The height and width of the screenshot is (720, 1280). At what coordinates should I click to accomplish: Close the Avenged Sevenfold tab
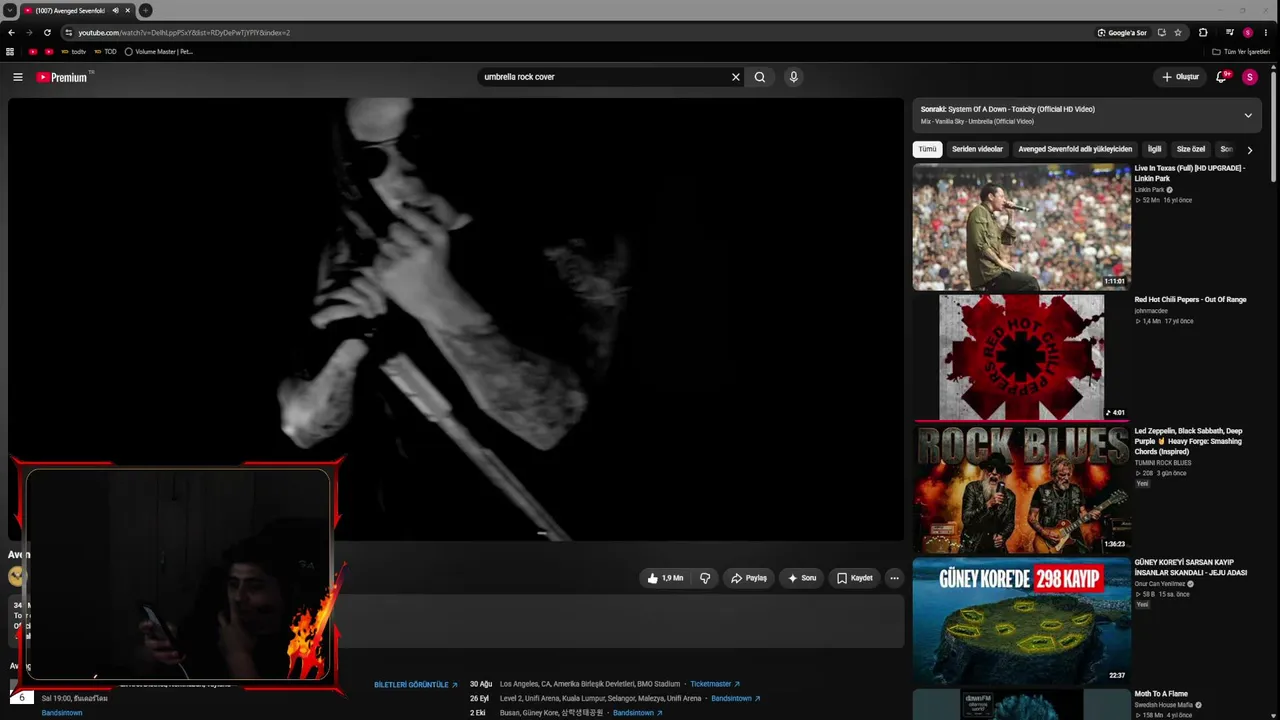pyautogui.click(x=128, y=10)
